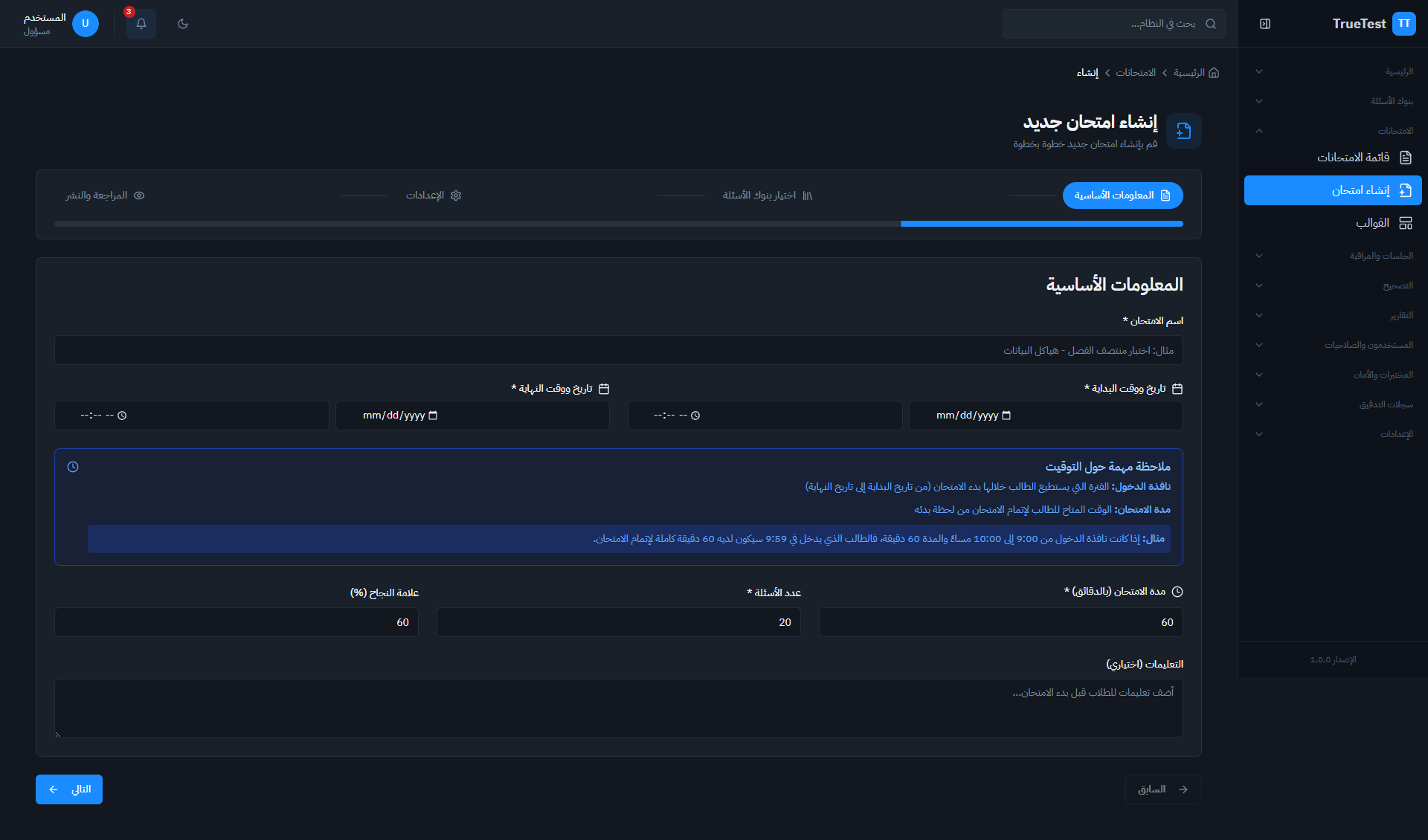Open القوالب using its grid icon

tap(1406, 222)
